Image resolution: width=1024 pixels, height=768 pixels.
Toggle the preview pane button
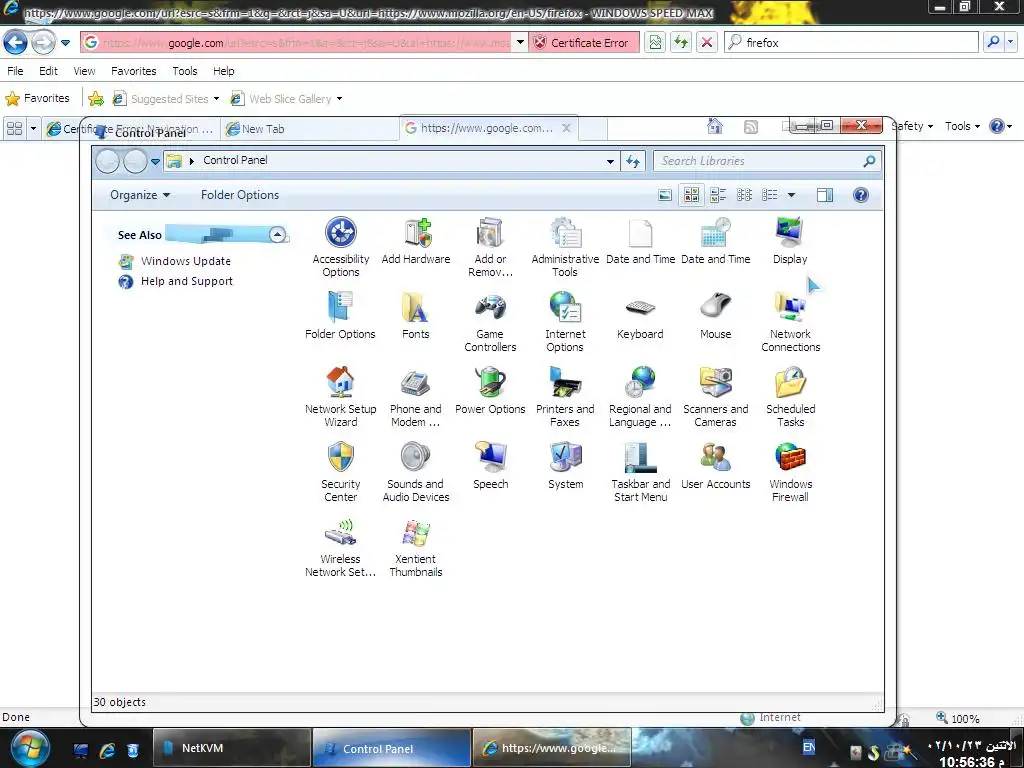[x=825, y=195]
